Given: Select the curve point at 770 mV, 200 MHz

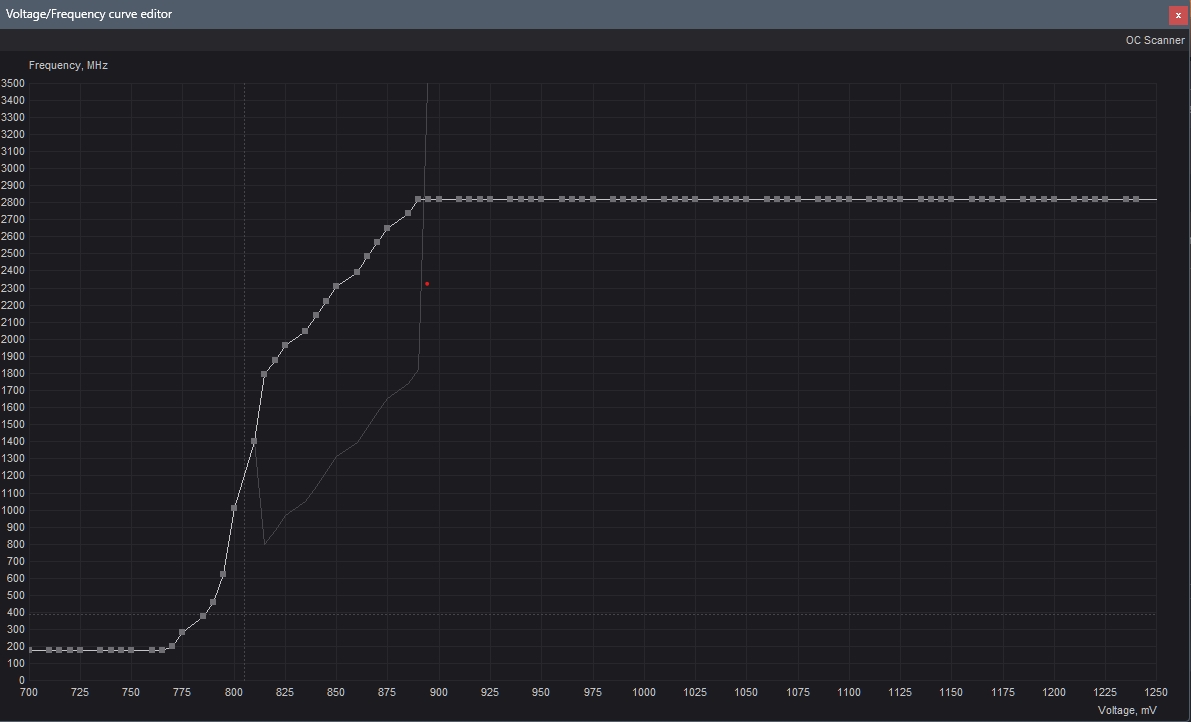Looking at the screenshot, I should 172,646.
